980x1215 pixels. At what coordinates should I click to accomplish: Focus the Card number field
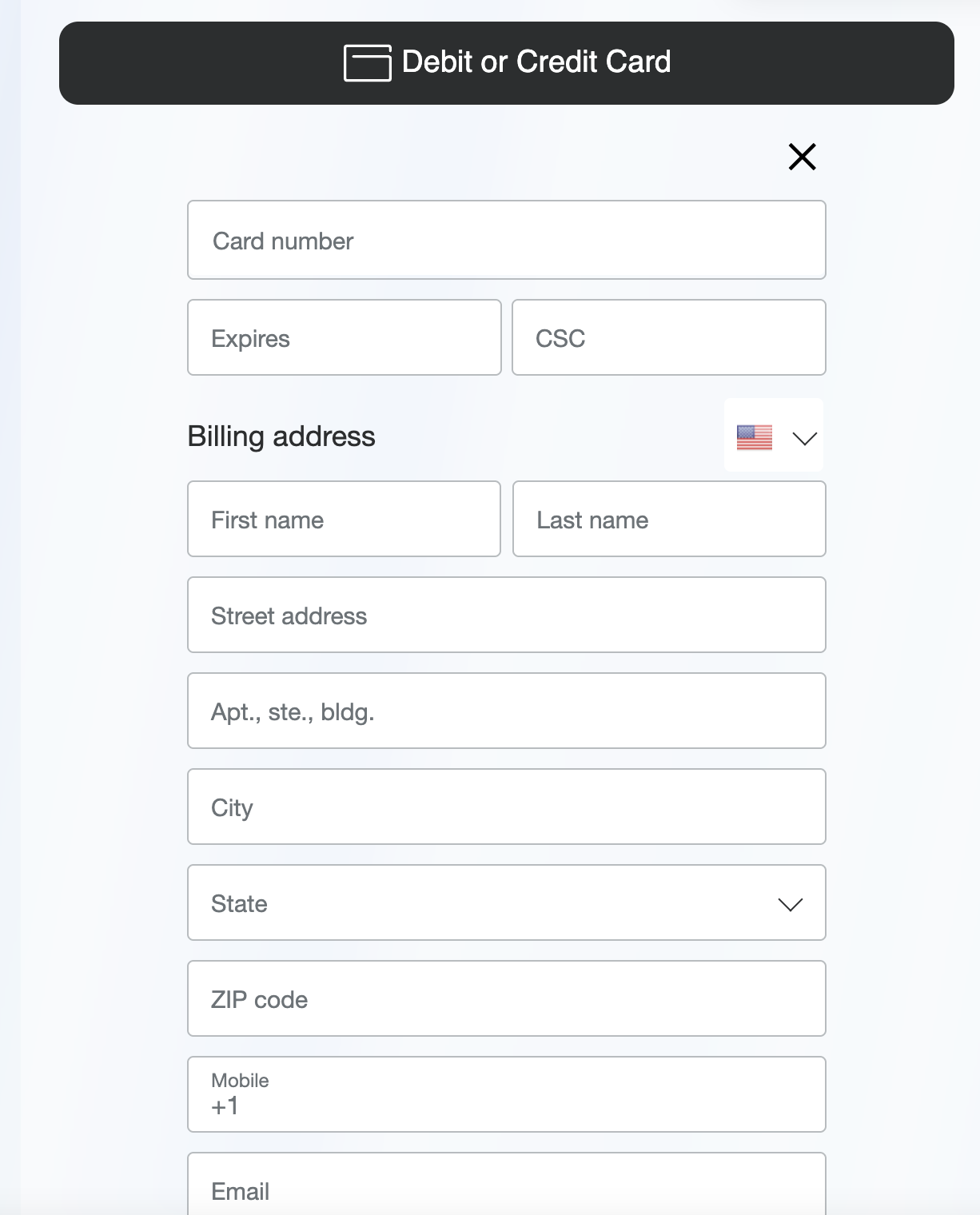tap(507, 240)
